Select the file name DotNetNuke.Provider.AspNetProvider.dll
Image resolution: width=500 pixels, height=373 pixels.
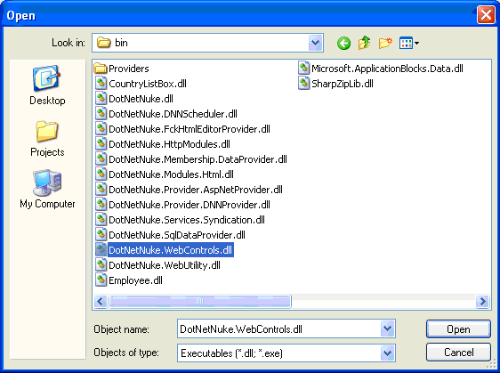pyautogui.click(x=195, y=190)
